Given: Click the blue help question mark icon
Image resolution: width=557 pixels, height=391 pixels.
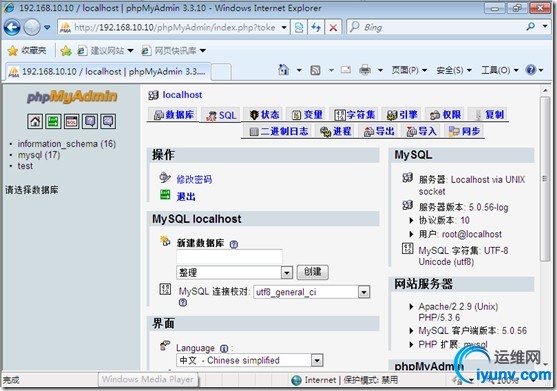Looking at the screenshot, I should (531, 70).
